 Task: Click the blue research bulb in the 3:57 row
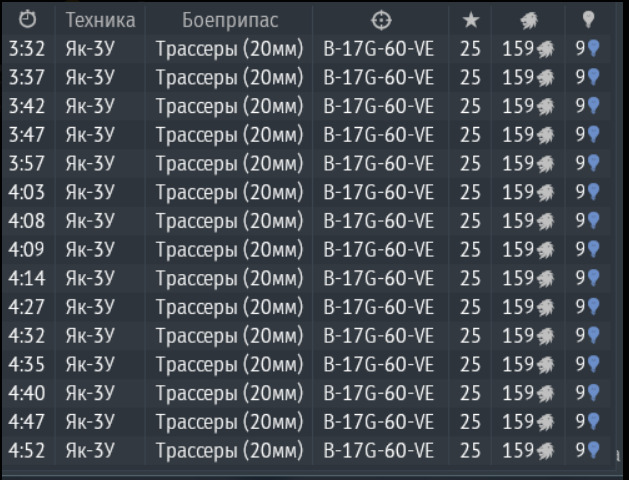pos(593,162)
